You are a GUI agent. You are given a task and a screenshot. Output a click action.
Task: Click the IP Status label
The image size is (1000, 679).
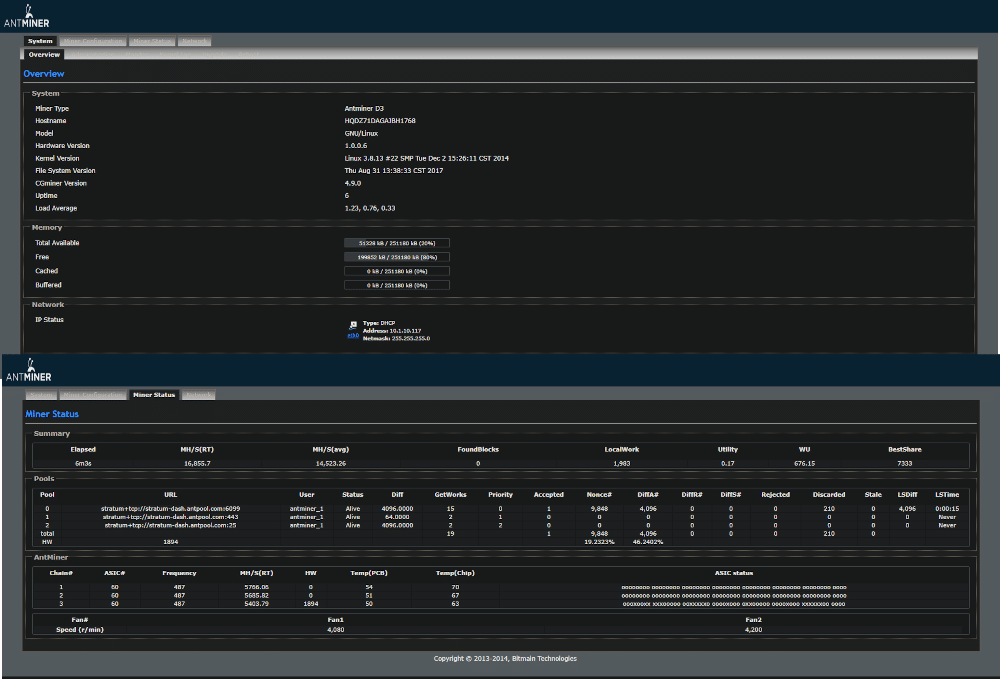point(50,320)
